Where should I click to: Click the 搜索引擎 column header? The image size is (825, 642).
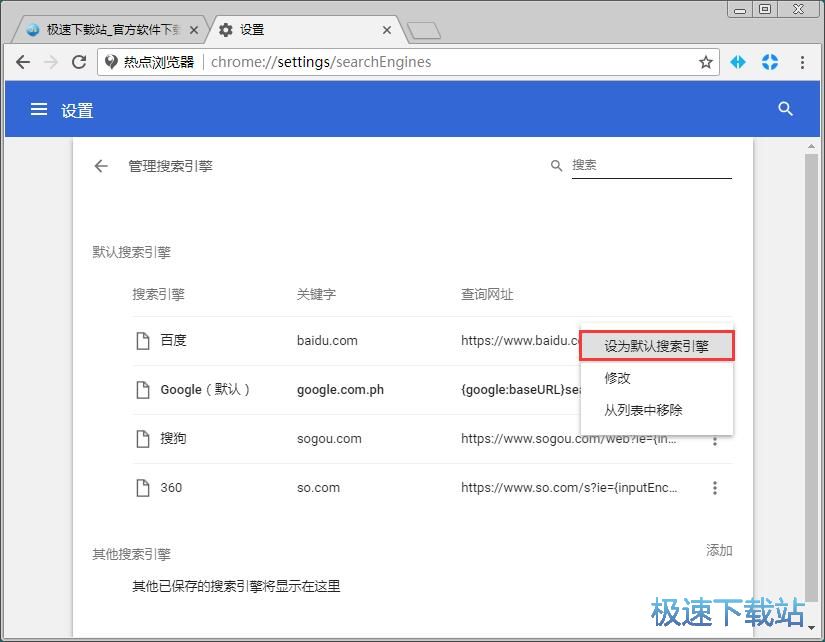(158, 294)
